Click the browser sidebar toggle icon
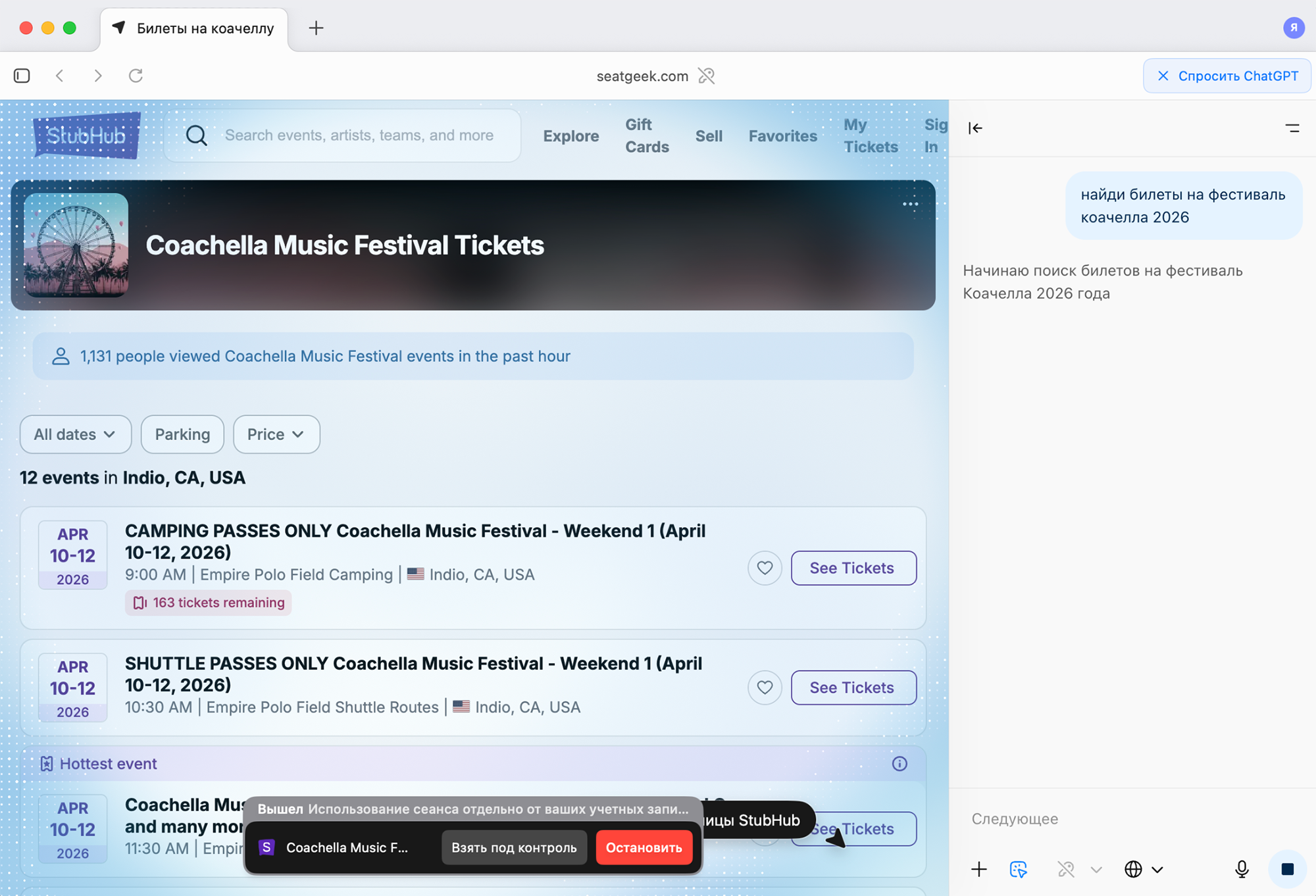Viewport: 1316px width, 896px height. (22, 76)
